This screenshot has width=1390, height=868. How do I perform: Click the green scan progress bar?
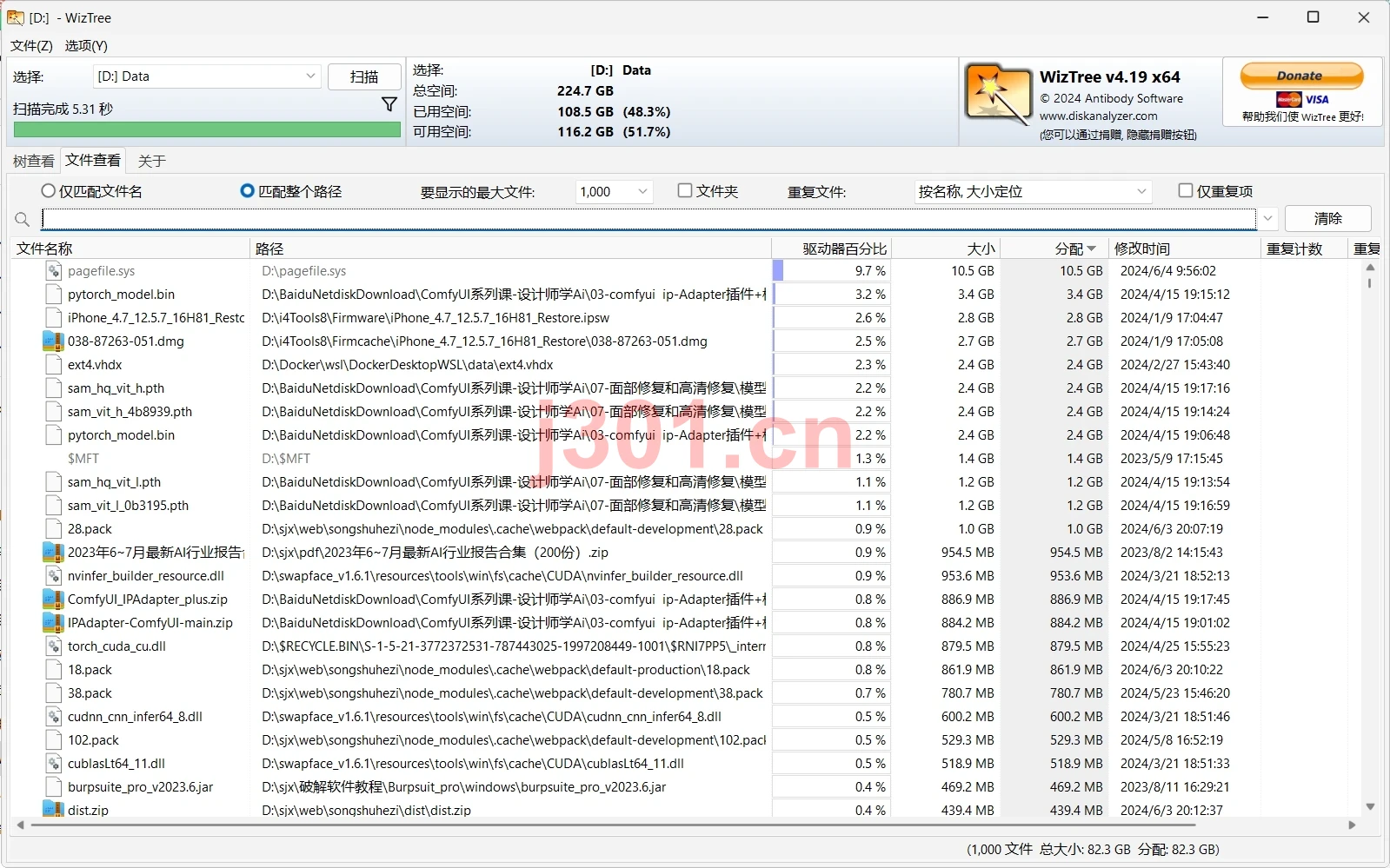point(207,129)
